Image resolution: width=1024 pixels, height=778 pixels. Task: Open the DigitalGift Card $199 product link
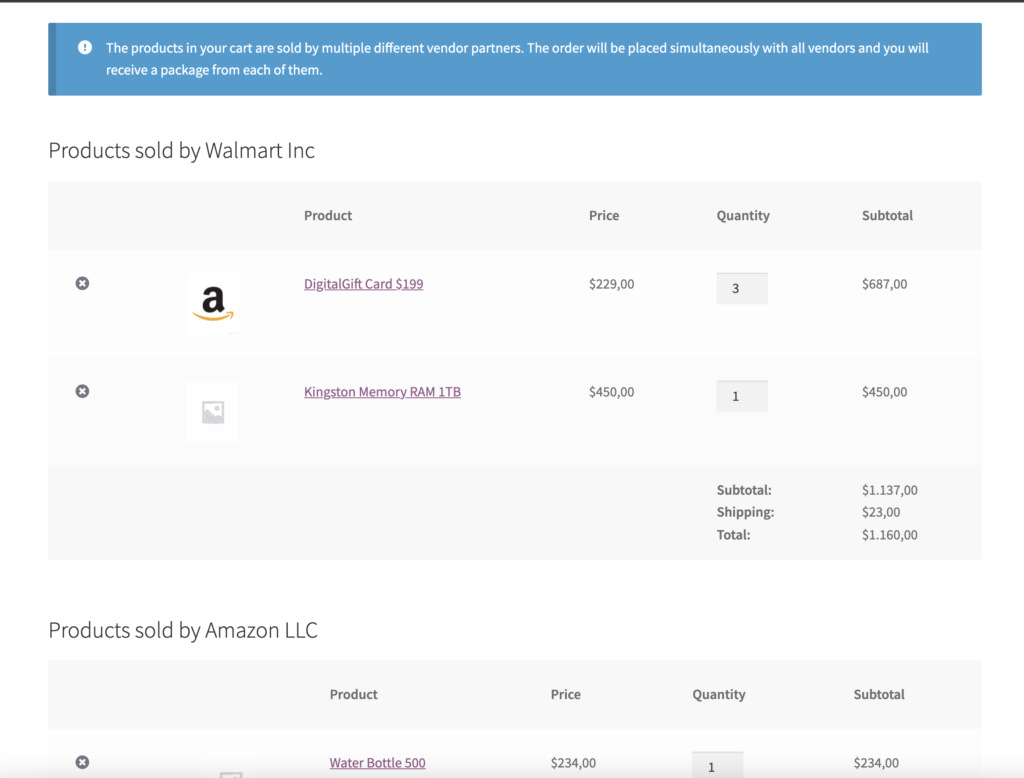pos(363,284)
